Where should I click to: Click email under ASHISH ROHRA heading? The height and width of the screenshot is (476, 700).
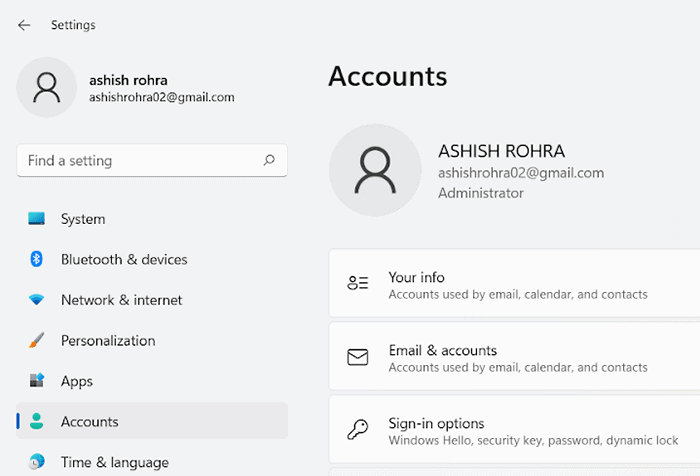coord(521,173)
